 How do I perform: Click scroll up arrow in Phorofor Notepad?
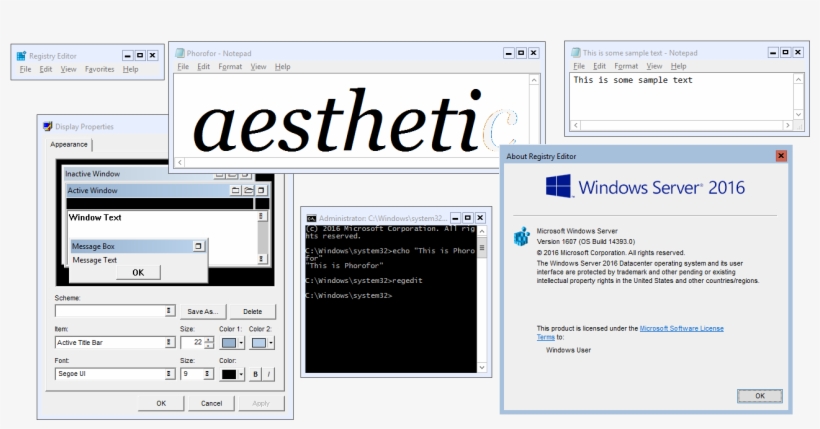click(534, 80)
